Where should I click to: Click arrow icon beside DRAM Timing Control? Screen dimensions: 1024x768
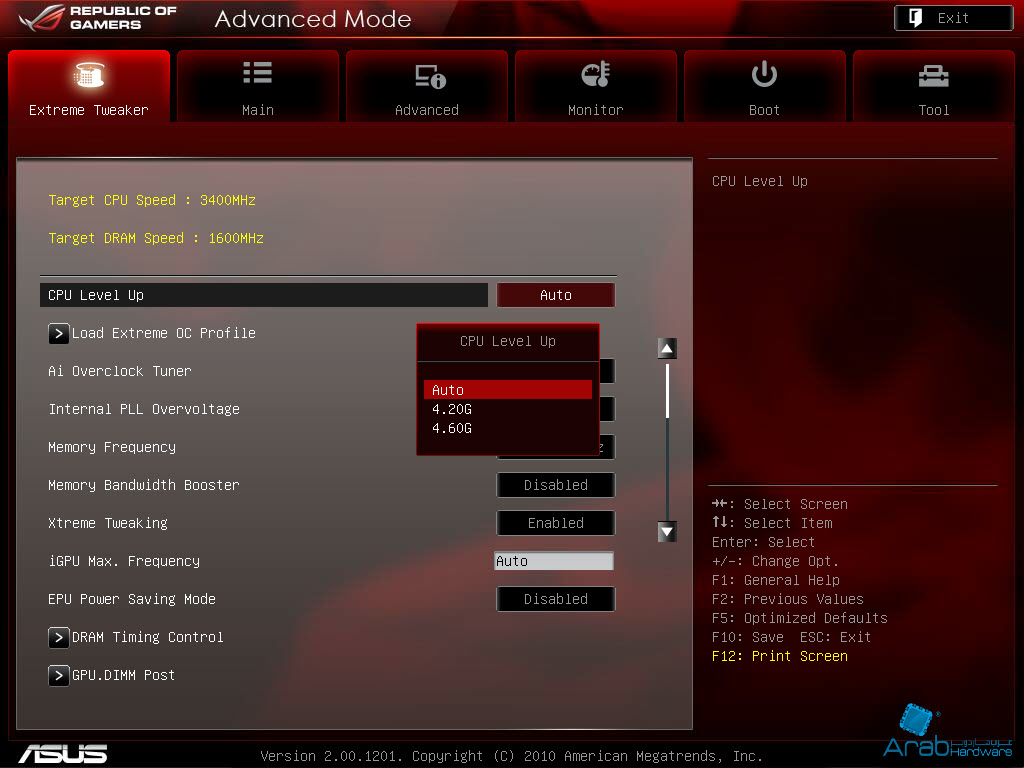point(58,637)
